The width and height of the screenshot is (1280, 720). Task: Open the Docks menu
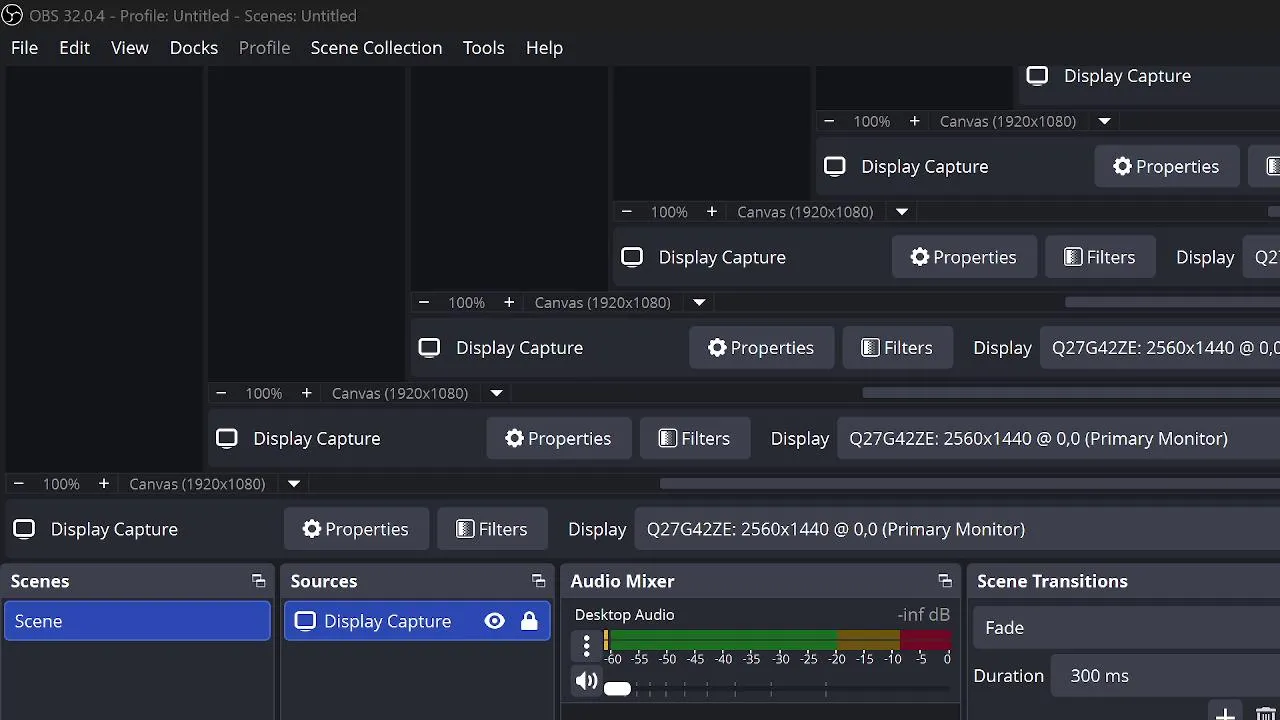tap(194, 48)
